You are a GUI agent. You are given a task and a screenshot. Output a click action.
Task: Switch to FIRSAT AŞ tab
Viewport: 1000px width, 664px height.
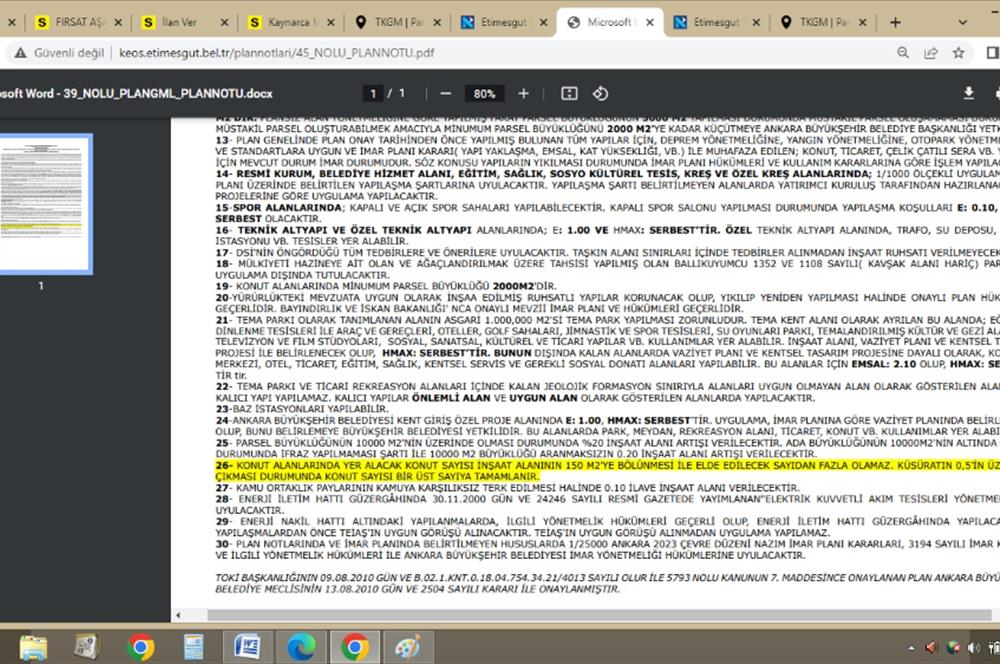coord(75,22)
